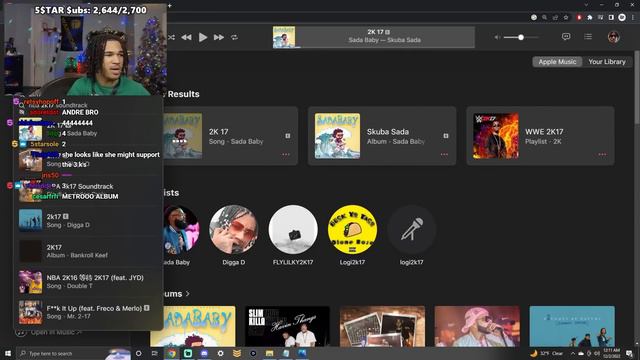Share this page from address bar
The width and height of the screenshot is (640, 360).
coord(555,18)
